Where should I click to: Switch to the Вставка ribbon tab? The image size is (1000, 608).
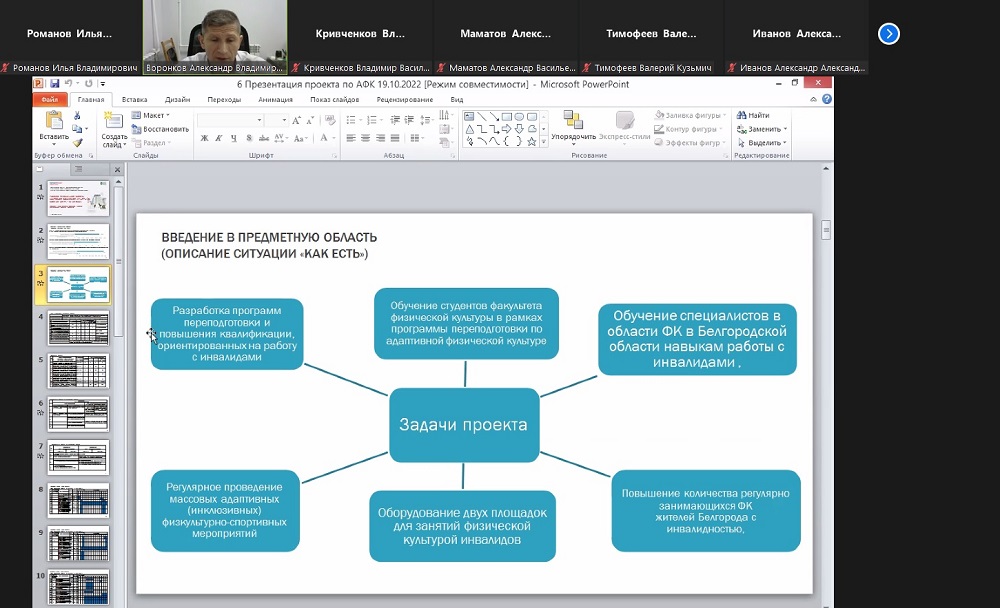pyautogui.click(x=134, y=100)
